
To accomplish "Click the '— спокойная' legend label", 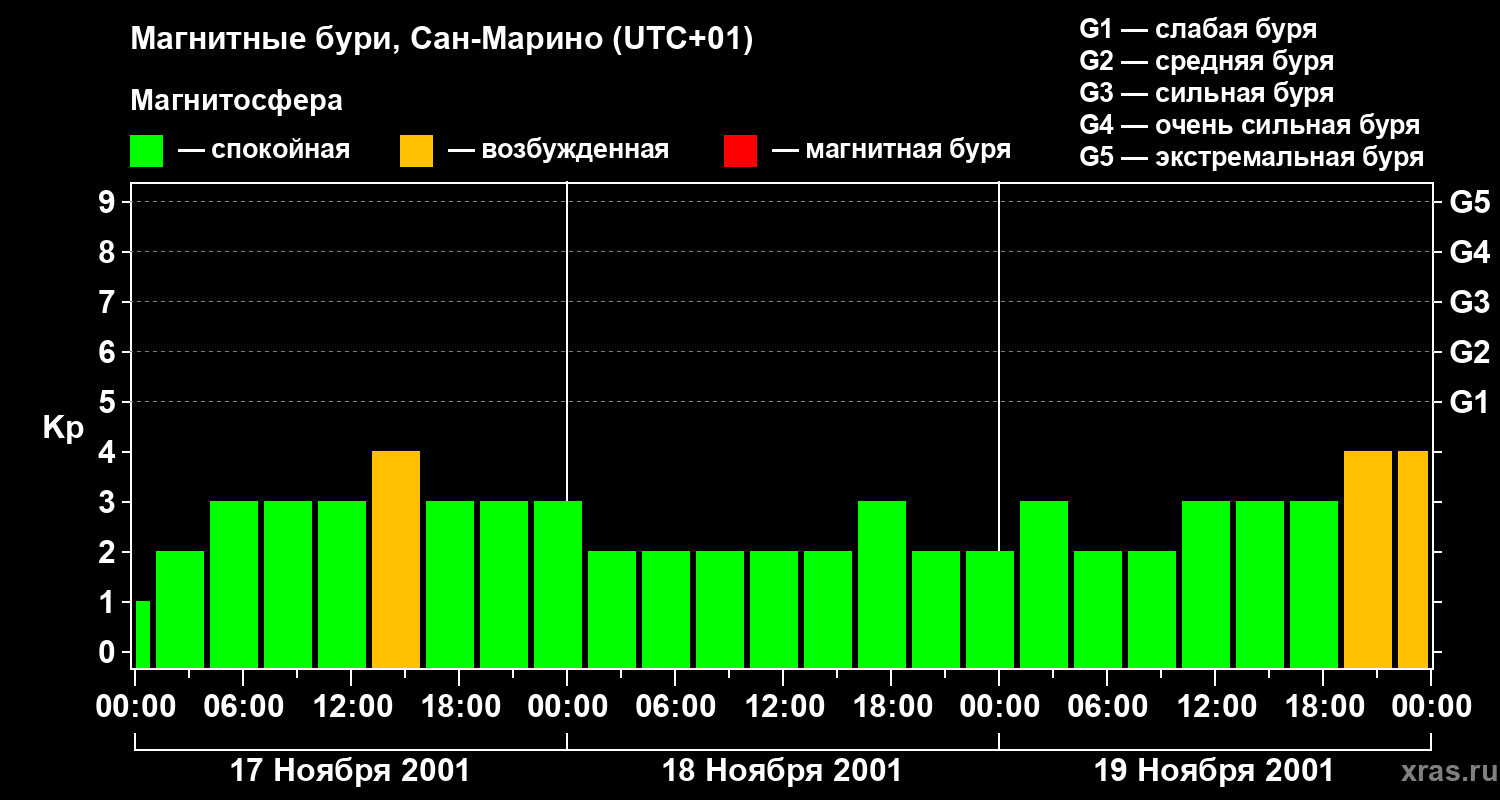I will point(264,151).
